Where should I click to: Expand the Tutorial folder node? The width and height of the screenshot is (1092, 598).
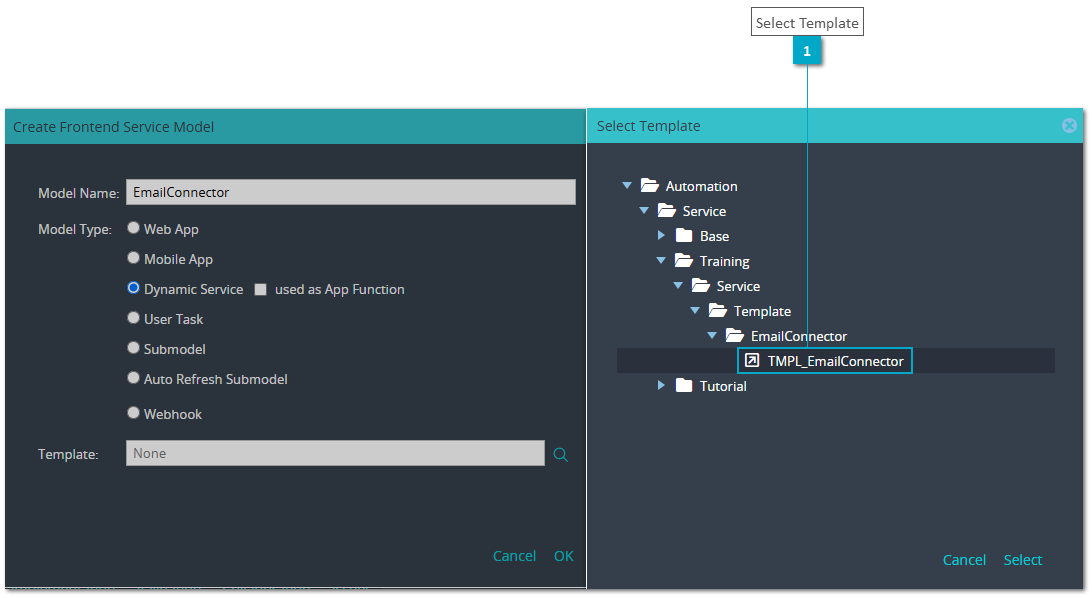(661, 386)
